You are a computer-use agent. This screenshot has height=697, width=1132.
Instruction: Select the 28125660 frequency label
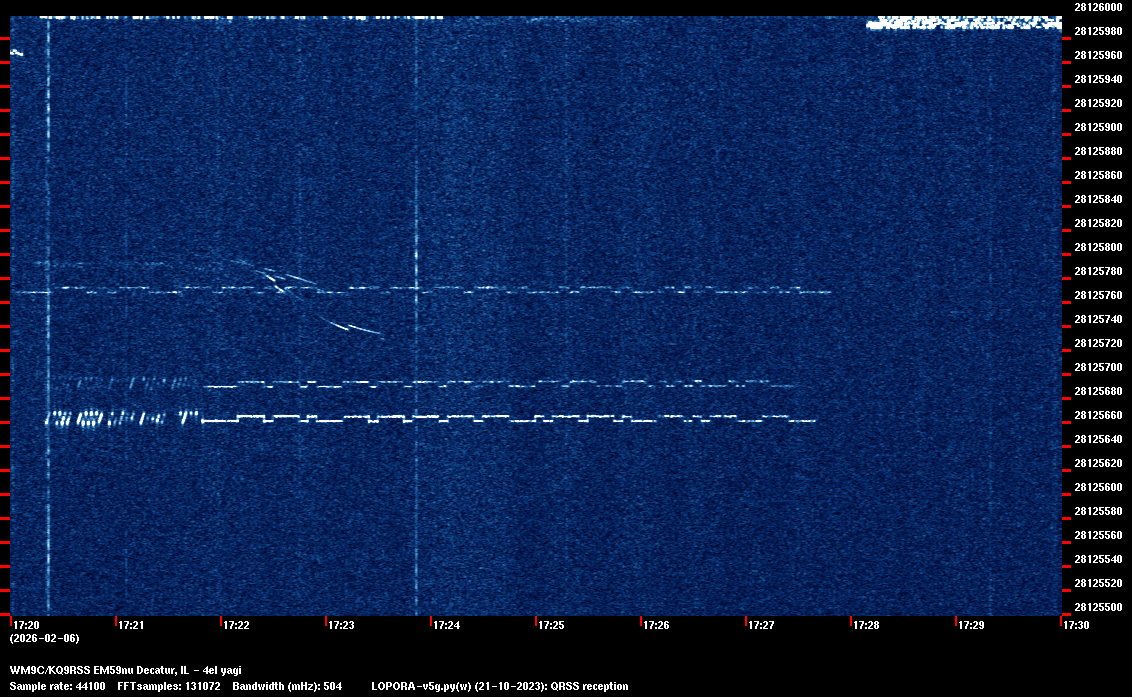click(1097, 415)
